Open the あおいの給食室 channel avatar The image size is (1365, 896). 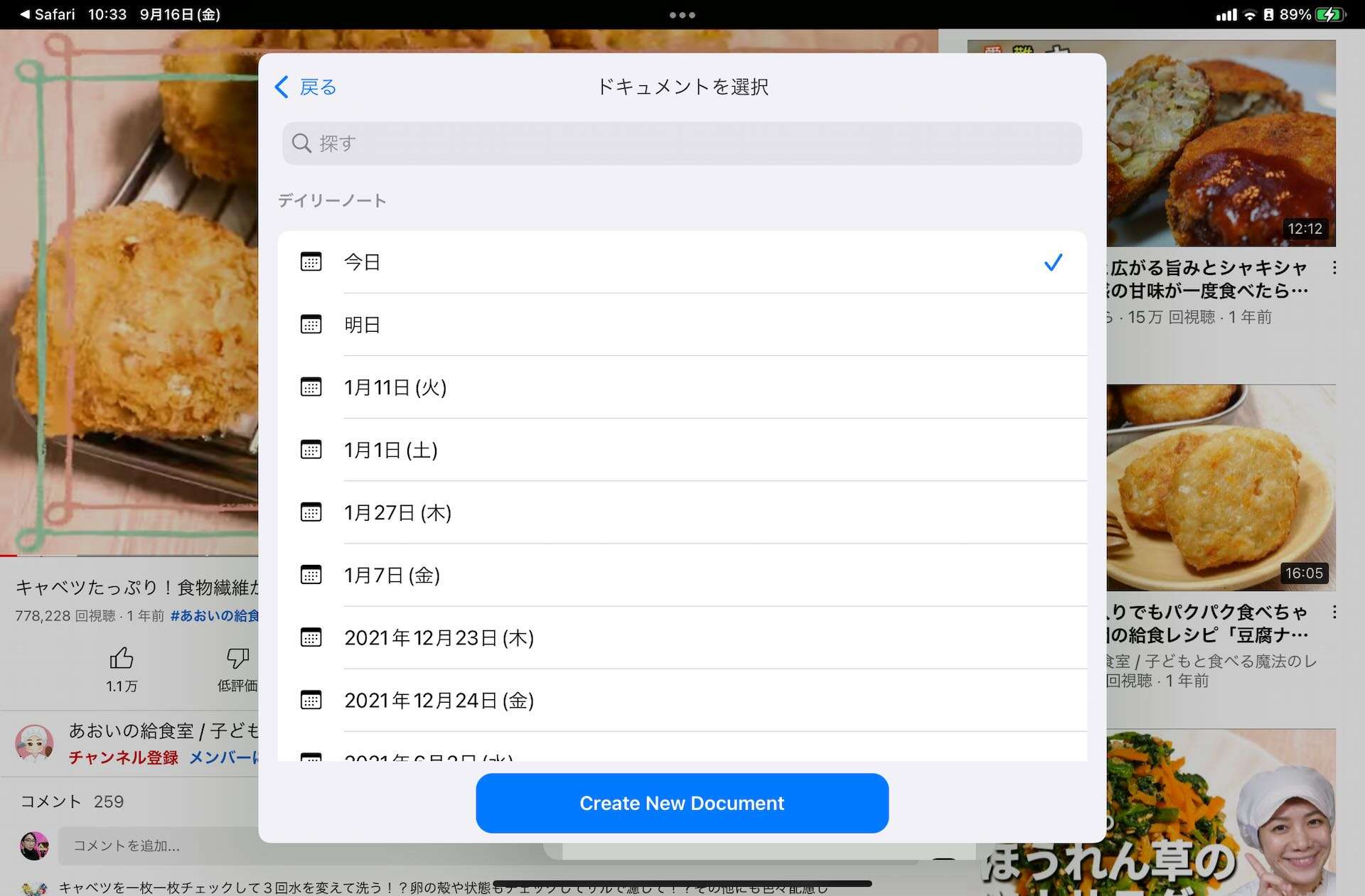(34, 743)
